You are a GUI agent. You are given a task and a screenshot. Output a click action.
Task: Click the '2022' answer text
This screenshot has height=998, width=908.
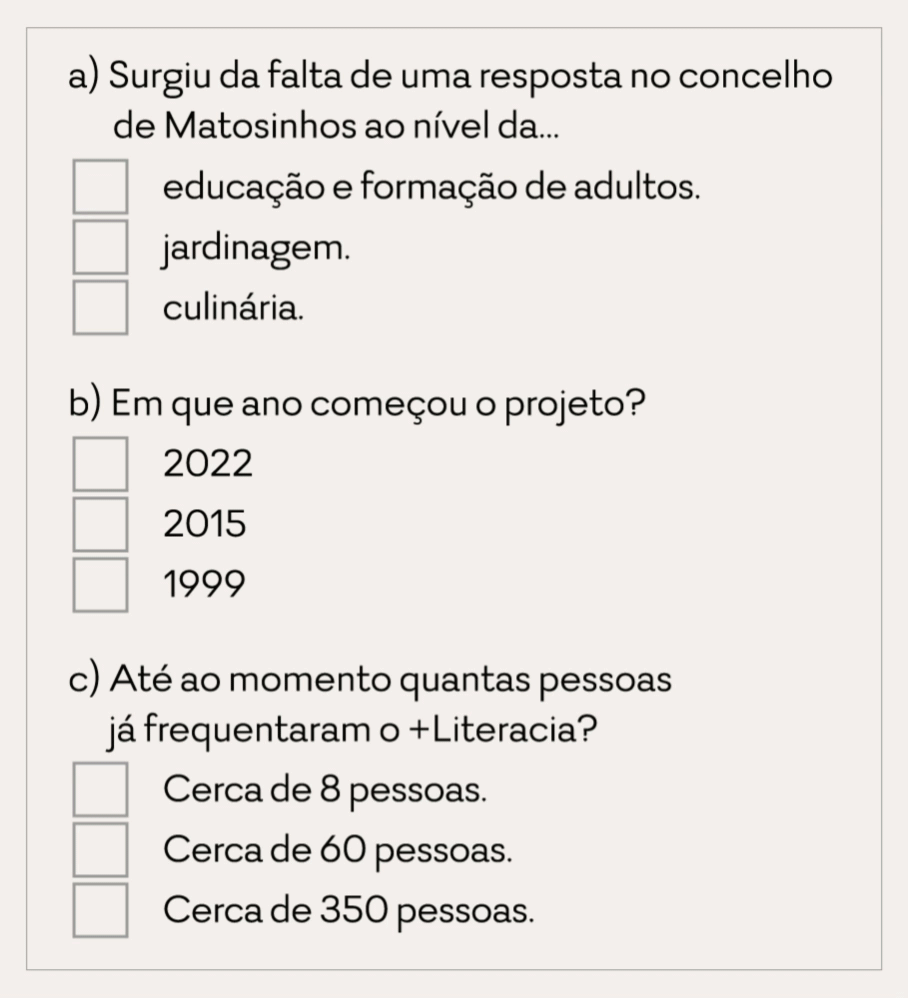coord(208,464)
